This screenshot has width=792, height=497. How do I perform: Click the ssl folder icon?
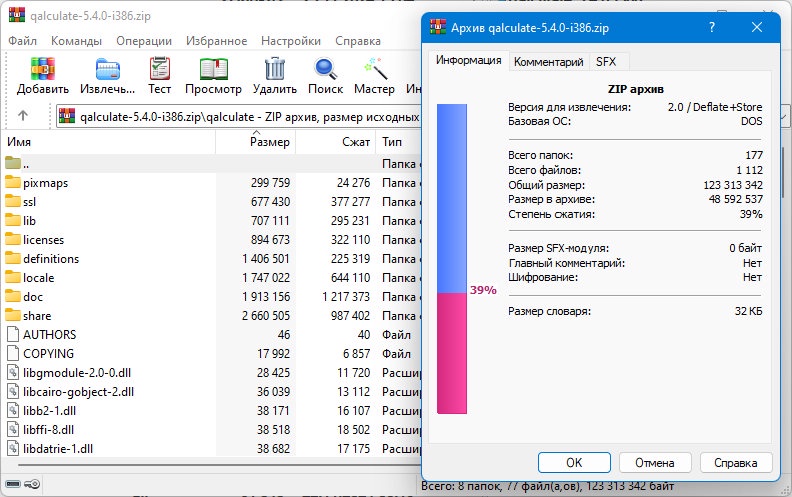tap(13, 201)
